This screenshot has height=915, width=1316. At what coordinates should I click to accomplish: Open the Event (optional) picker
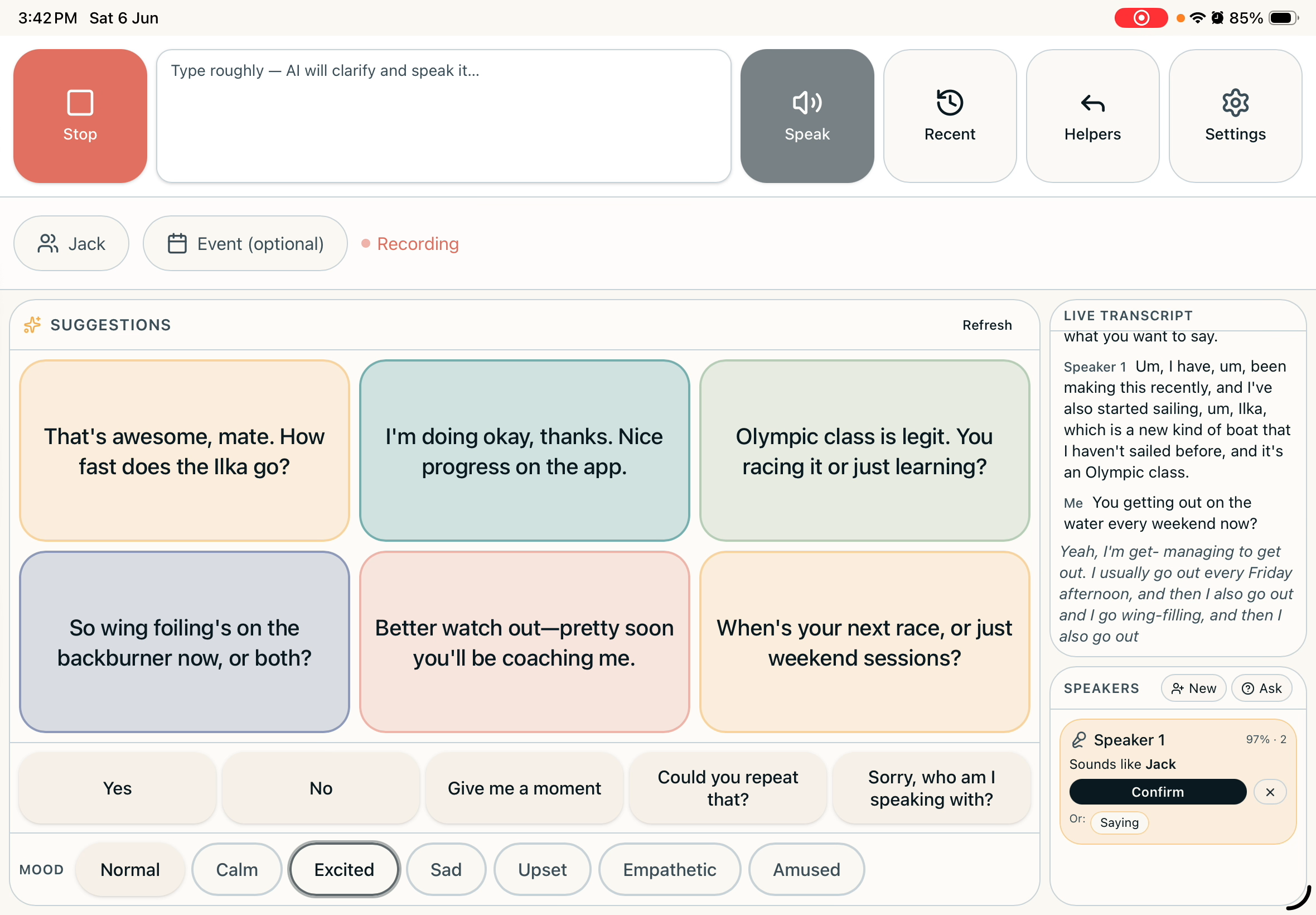click(245, 244)
